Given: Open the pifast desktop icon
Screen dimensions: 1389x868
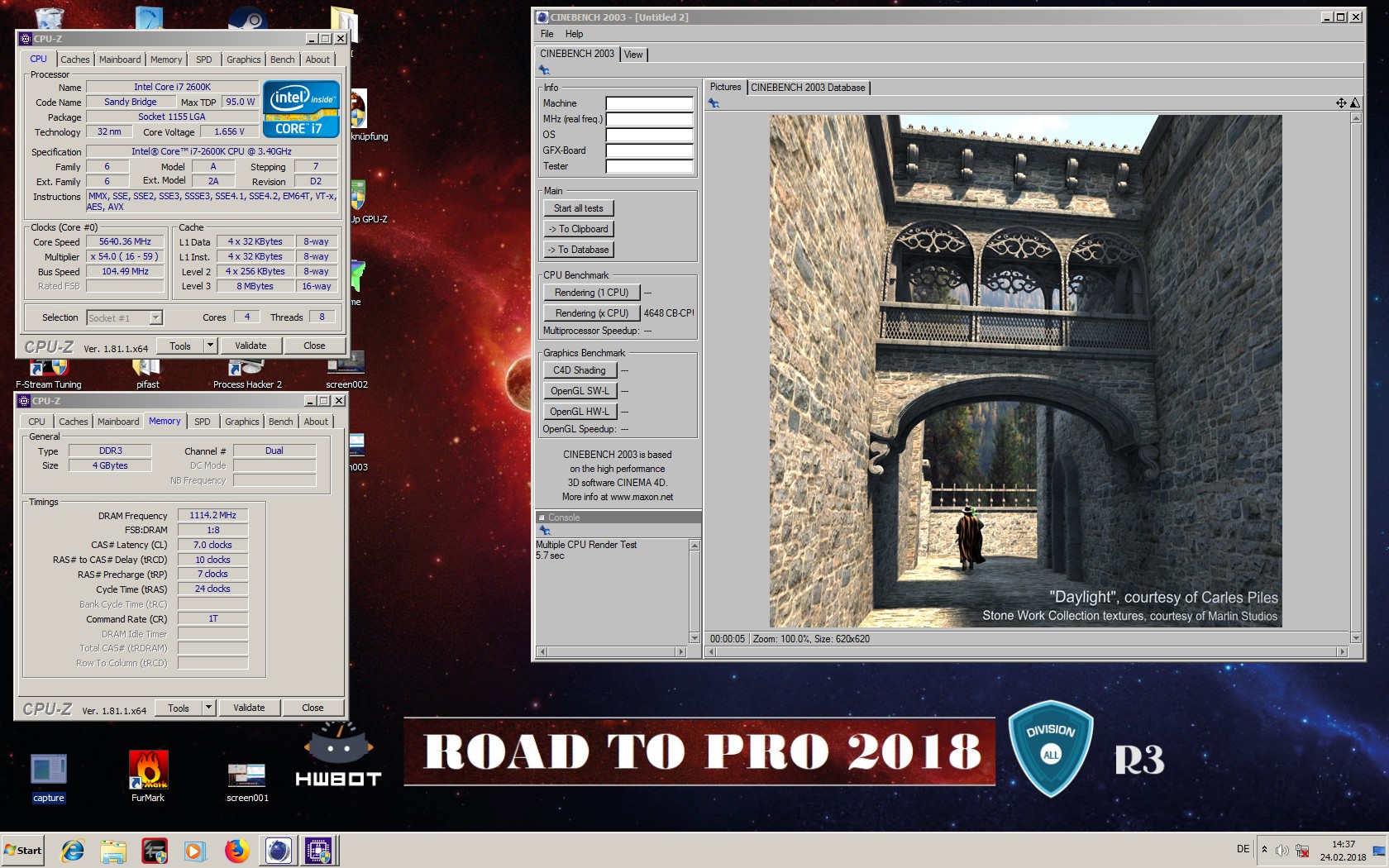Looking at the screenshot, I should pyautogui.click(x=147, y=374).
